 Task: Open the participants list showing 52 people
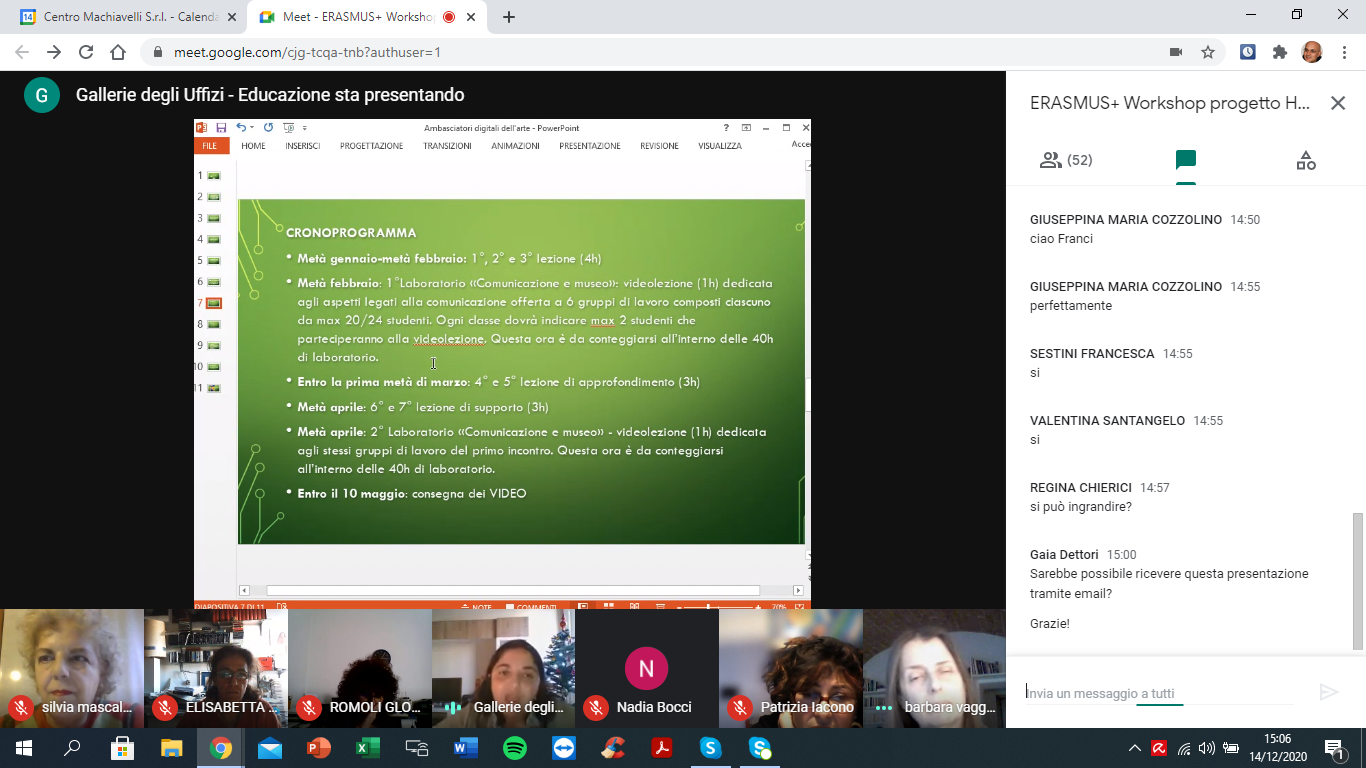pyautogui.click(x=1066, y=160)
